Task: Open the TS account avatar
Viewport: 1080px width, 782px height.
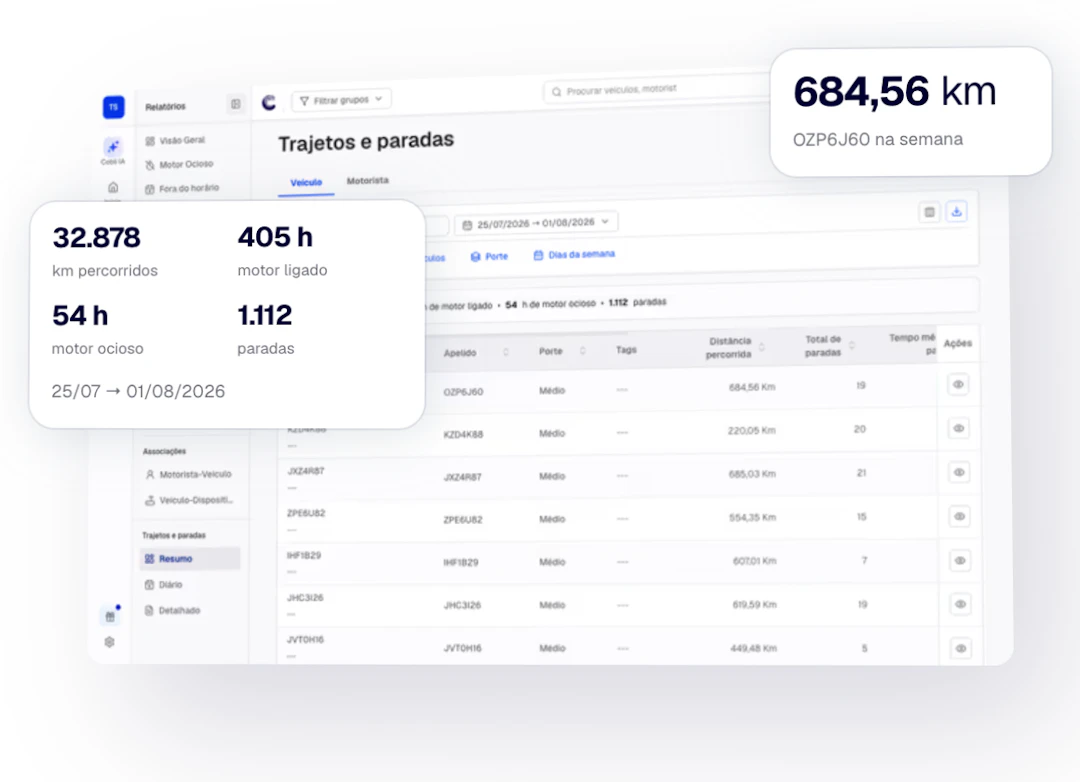Action: 114,107
